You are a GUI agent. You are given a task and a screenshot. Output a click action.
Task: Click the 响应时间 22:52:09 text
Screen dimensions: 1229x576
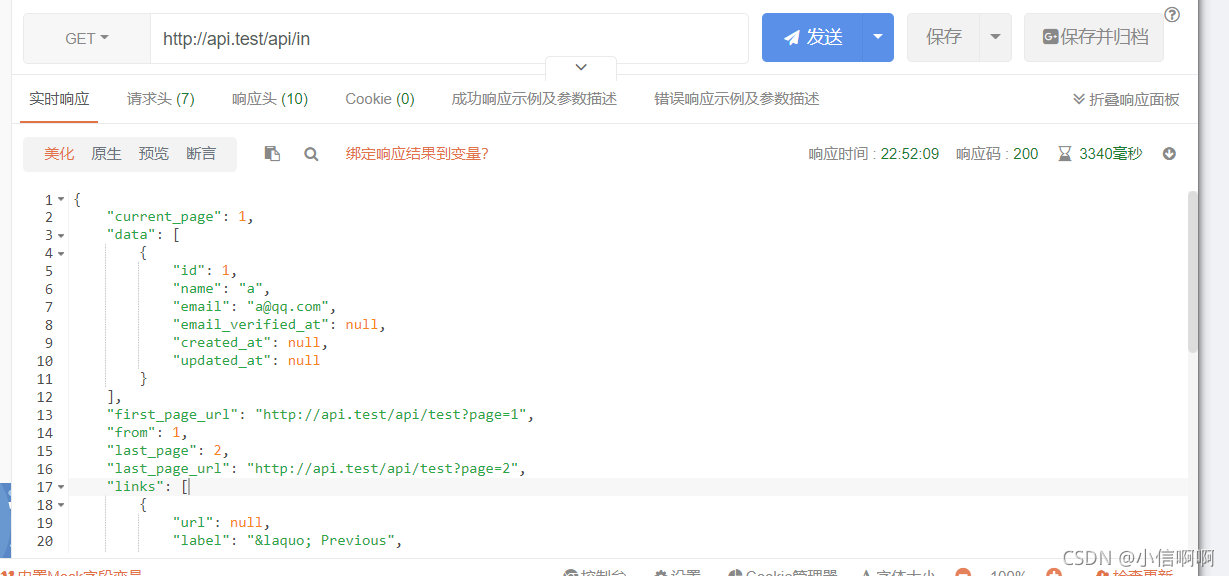[874, 154]
